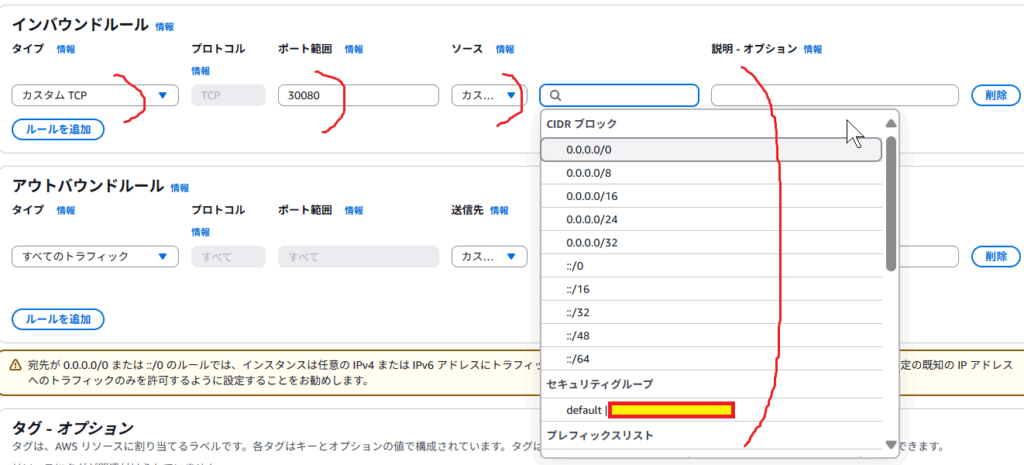Add rule under outbound rules

pyautogui.click(x=58, y=319)
